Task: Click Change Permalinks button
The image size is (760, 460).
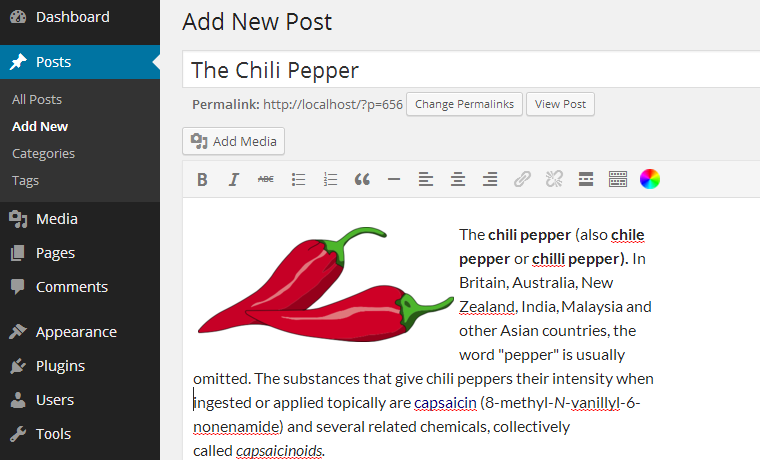Action: point(464,104)
